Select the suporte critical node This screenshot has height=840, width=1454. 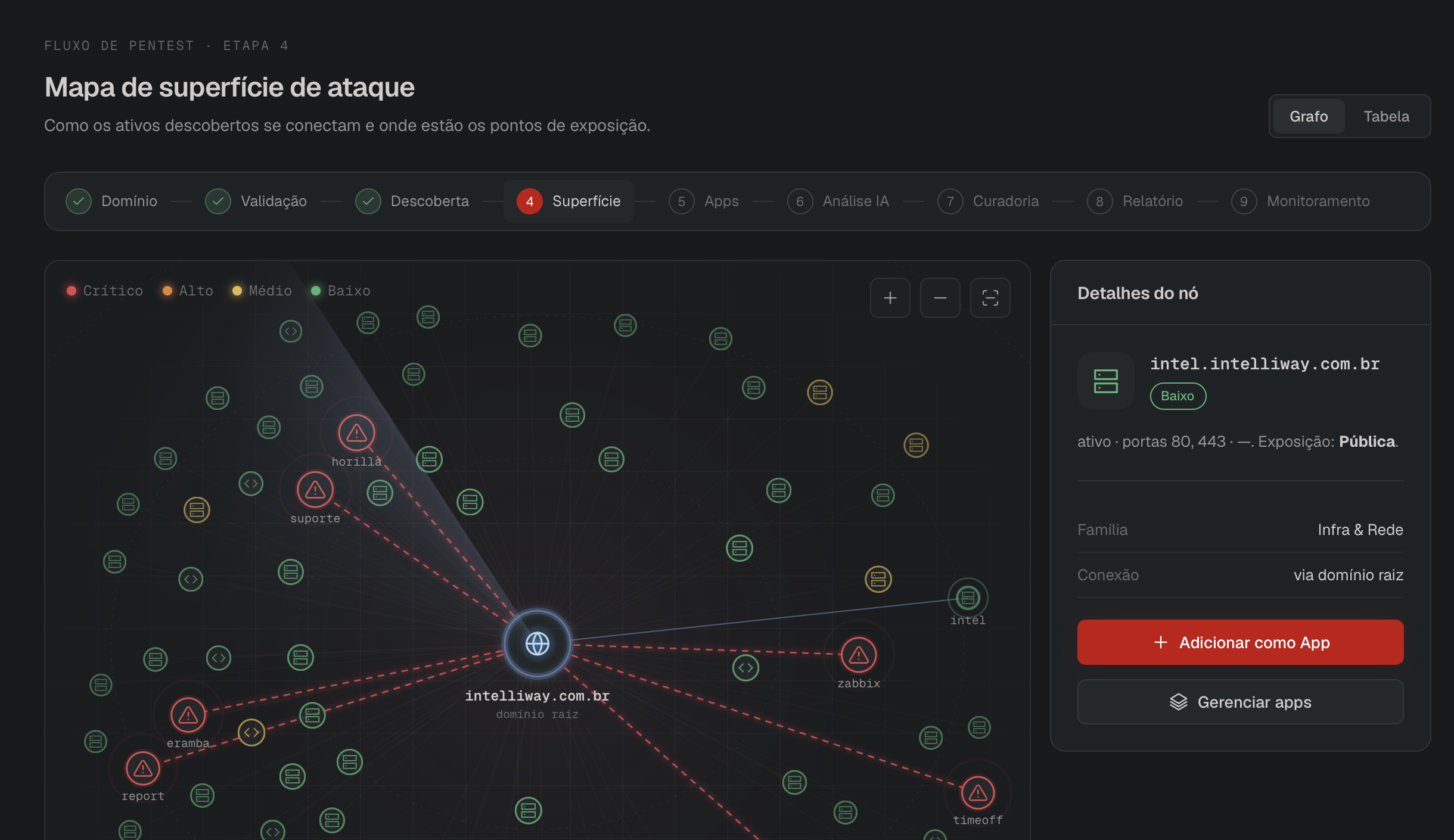(x=315, y=490)
